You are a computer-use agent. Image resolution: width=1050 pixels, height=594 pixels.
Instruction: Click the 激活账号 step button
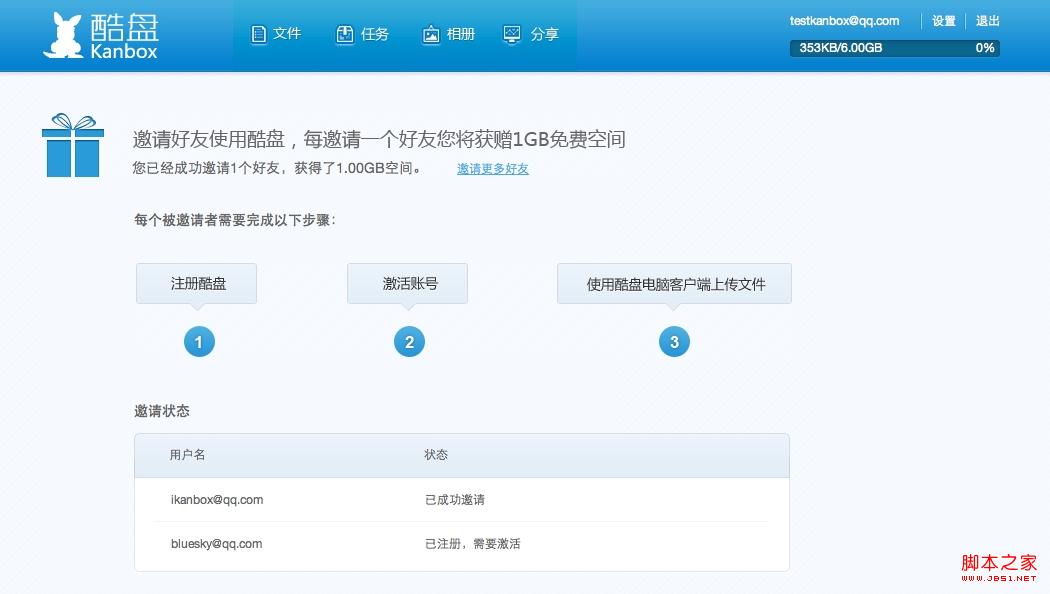click(408, 283)
